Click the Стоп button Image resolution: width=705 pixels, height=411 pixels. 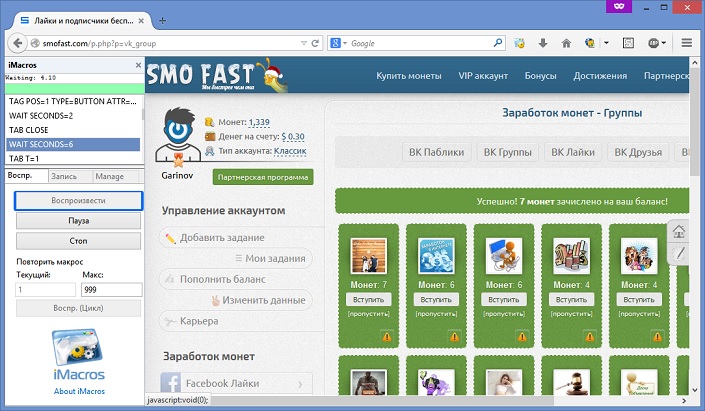coord(78,241)
